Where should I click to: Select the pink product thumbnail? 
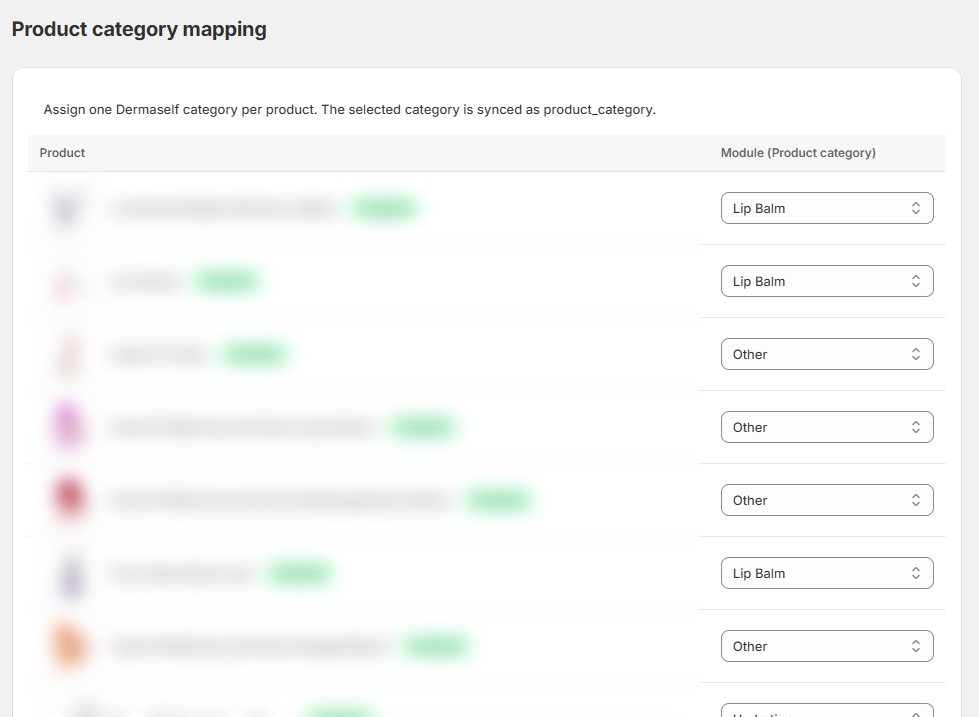[x=68, y=426]
